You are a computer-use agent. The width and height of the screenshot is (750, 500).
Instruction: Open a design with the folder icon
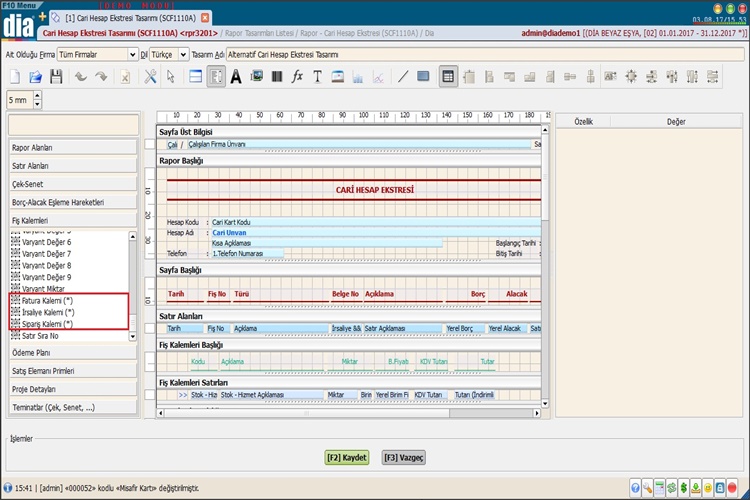coord(35,77)
